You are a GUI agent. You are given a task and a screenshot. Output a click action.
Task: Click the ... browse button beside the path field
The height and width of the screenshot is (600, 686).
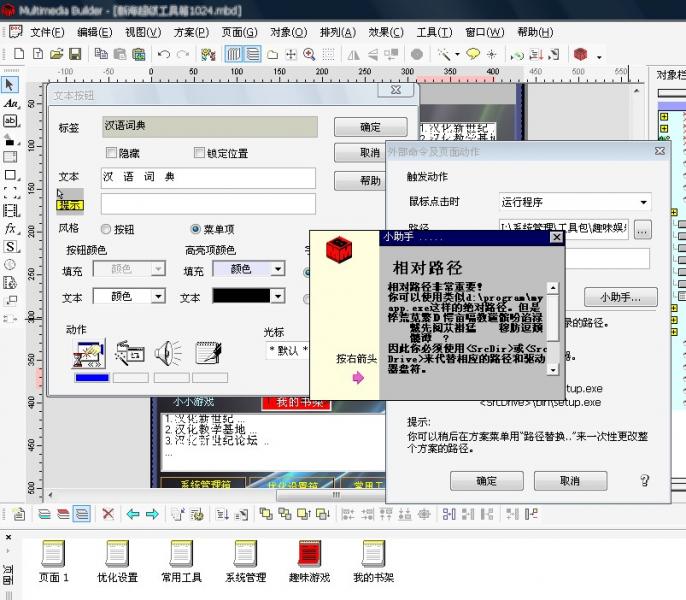(642, 230)
